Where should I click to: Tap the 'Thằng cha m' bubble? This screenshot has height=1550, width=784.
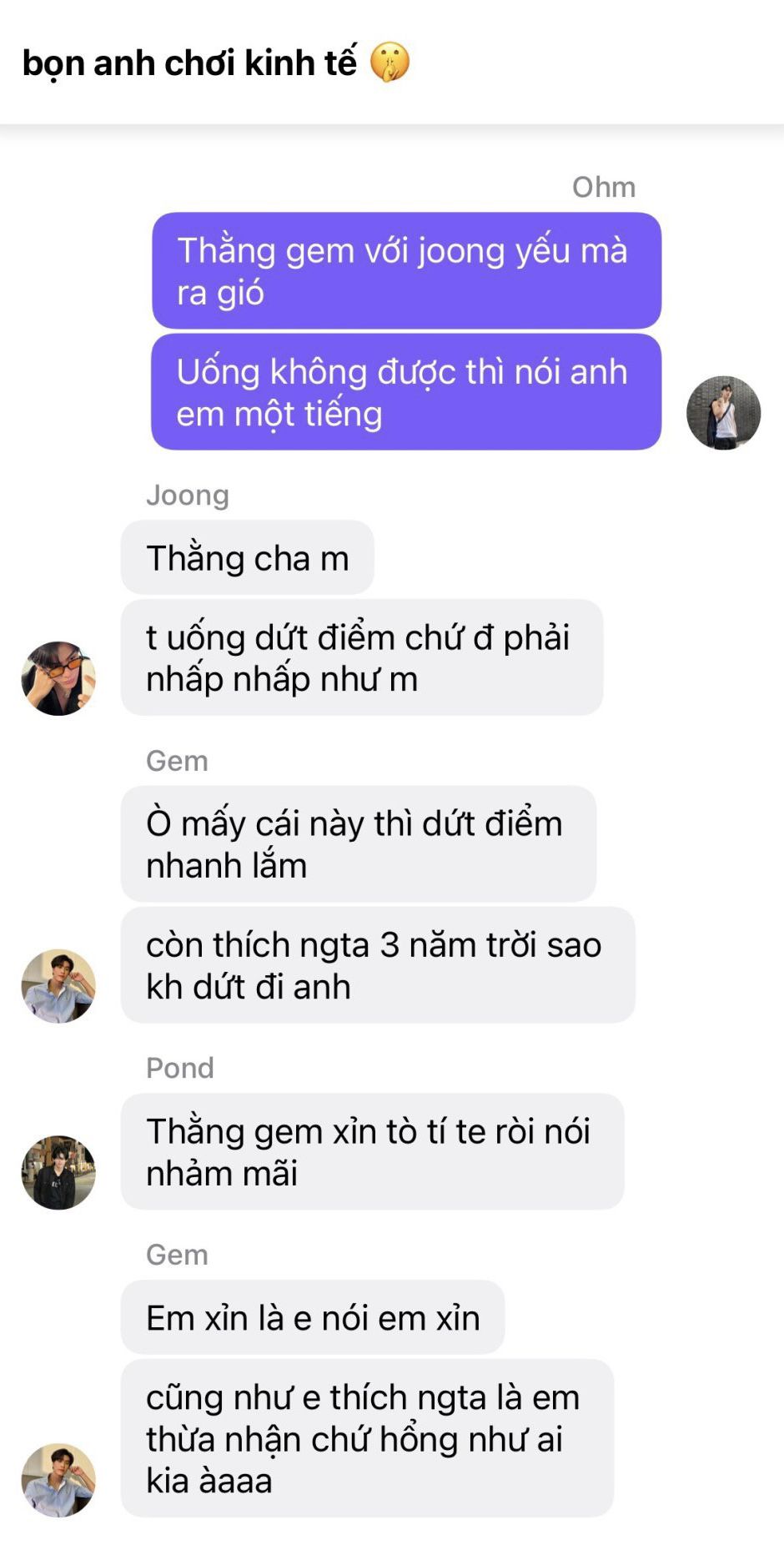coord(248,557)
